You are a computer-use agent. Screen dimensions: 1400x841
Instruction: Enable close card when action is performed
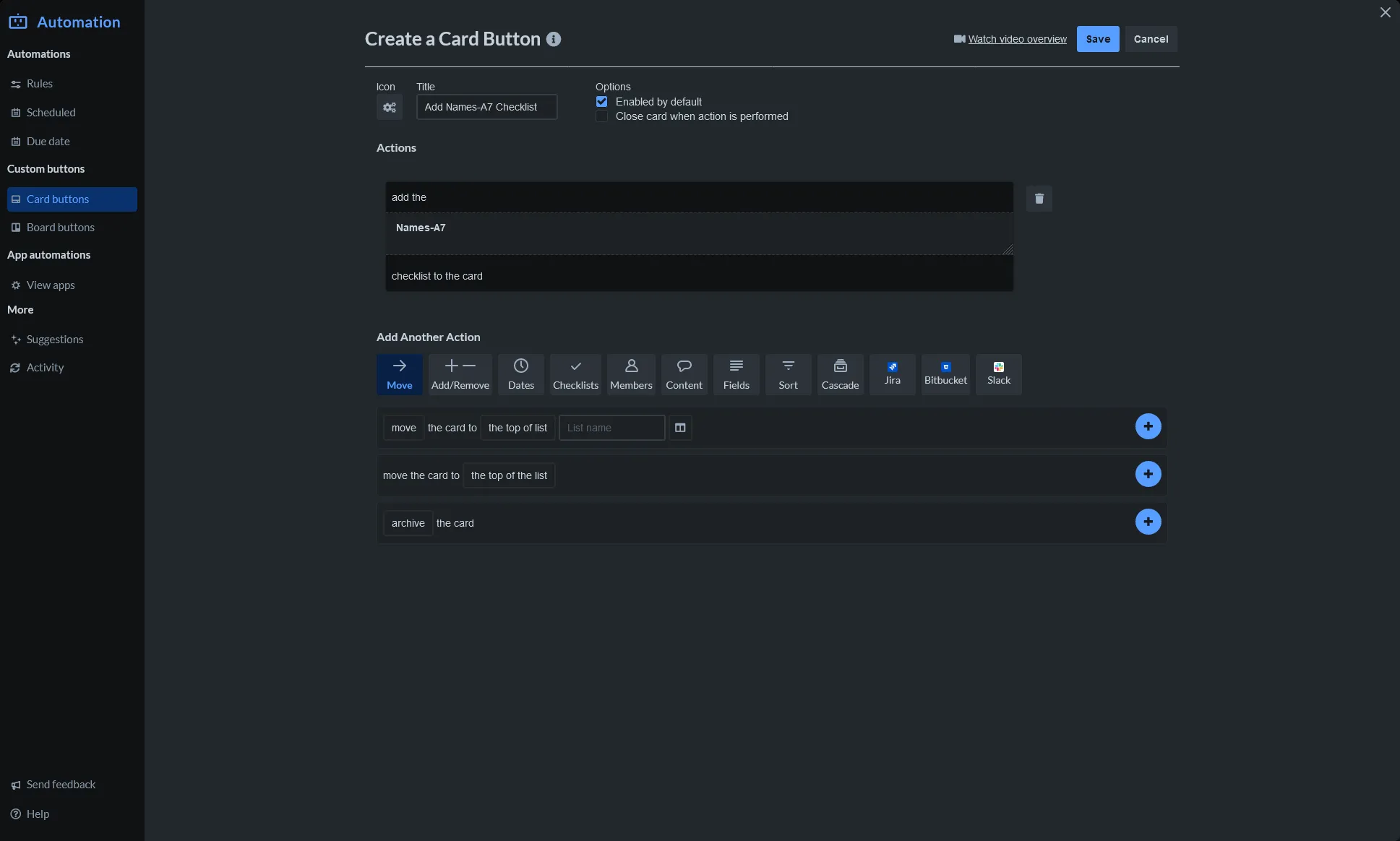point(602,116)
